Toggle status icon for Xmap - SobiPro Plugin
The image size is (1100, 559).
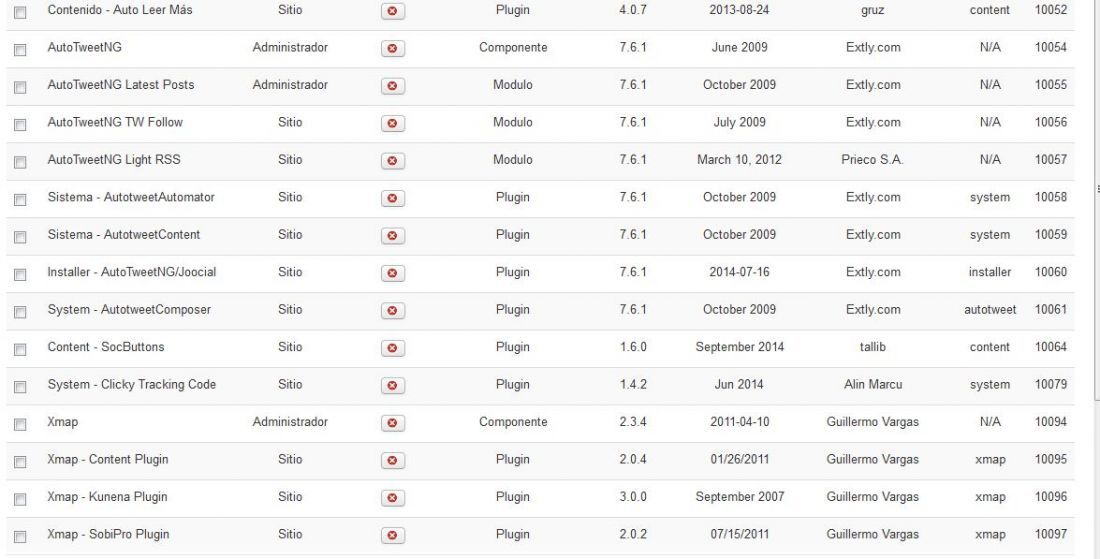392,535
